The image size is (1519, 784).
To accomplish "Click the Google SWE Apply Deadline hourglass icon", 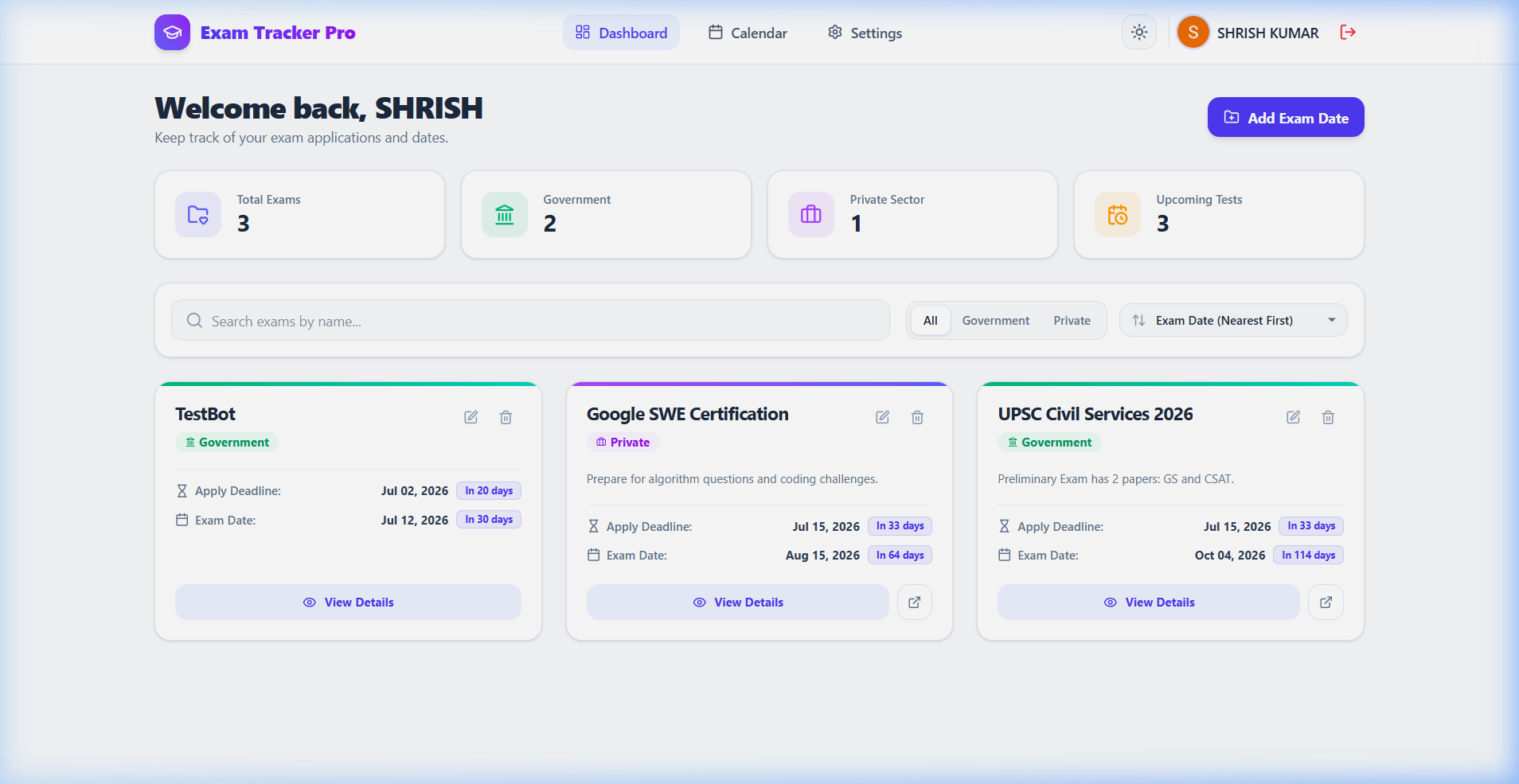I will tap(593, 526).
